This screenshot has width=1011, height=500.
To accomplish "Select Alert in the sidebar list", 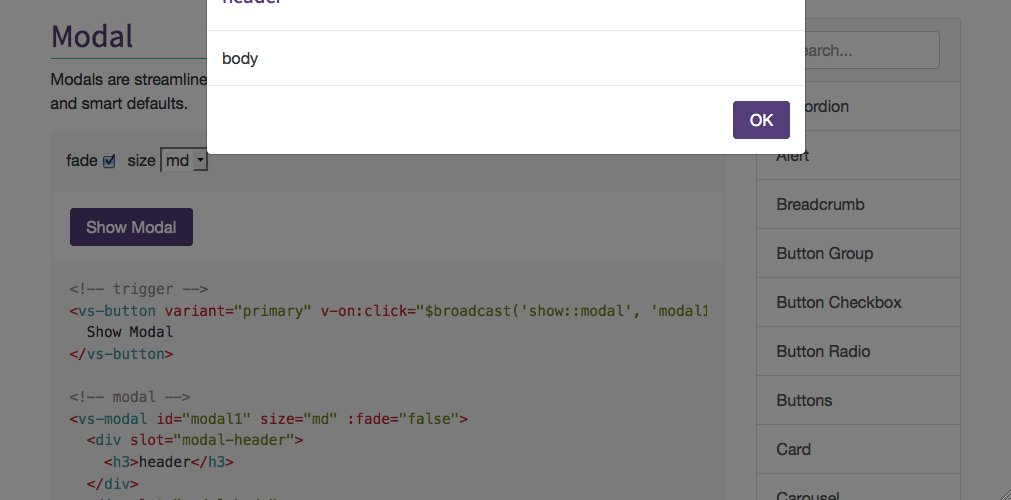I will (857, 156).
